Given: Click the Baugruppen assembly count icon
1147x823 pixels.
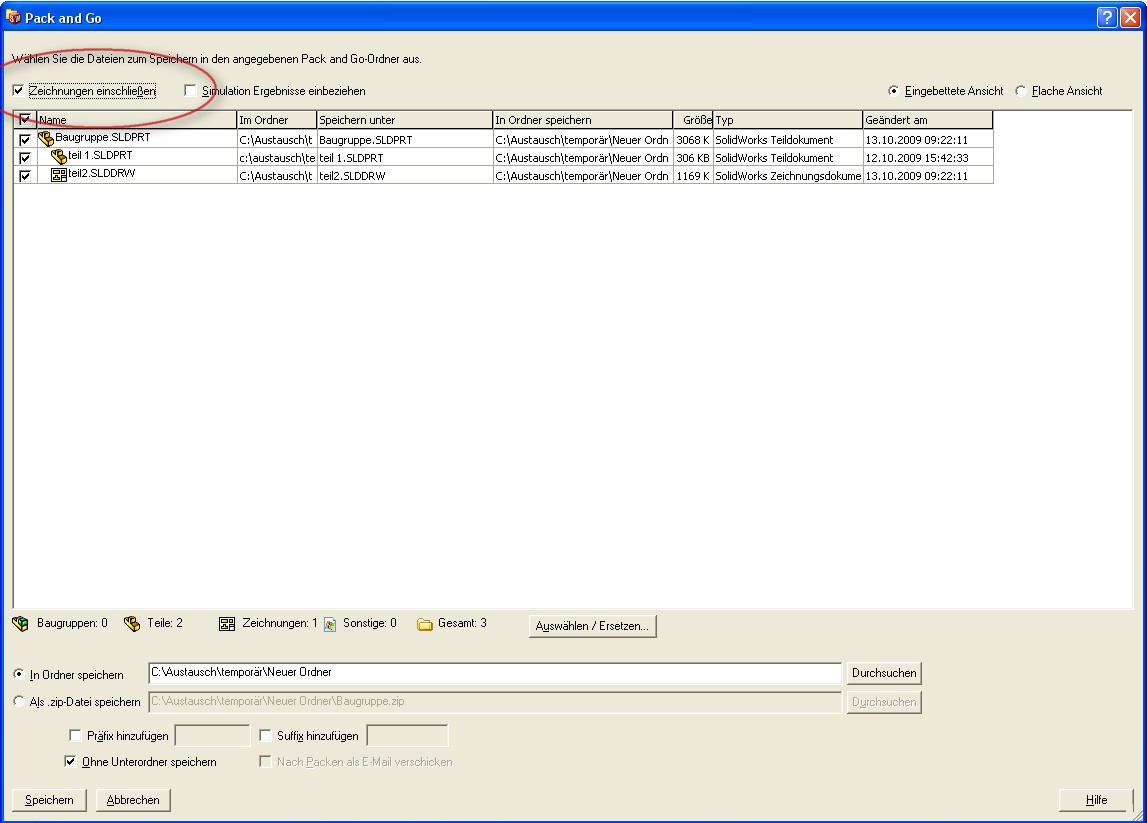Looking at the screenshot, I should tap(20, 623).
